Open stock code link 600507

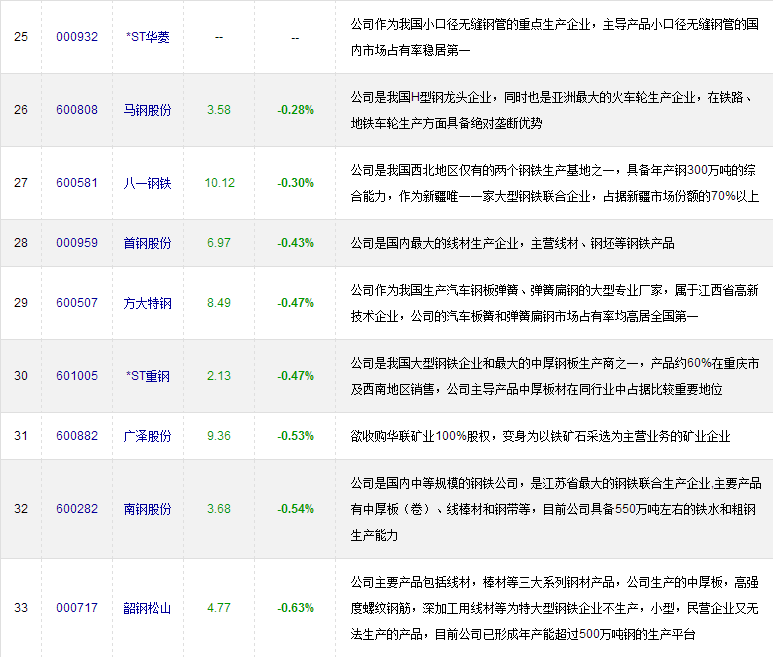click(x=77, y=303)
